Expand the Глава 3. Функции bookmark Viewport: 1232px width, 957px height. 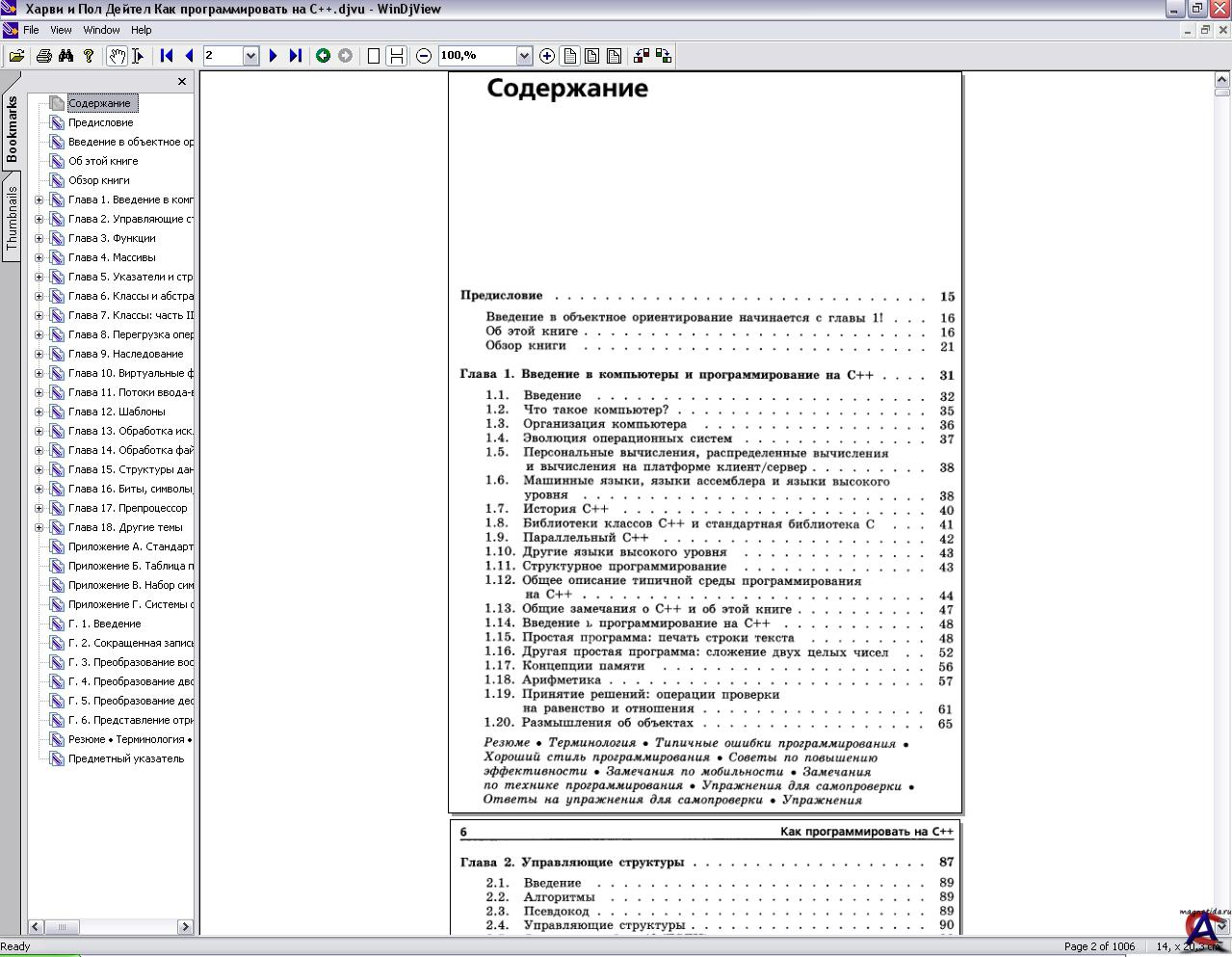coord(39,238)
